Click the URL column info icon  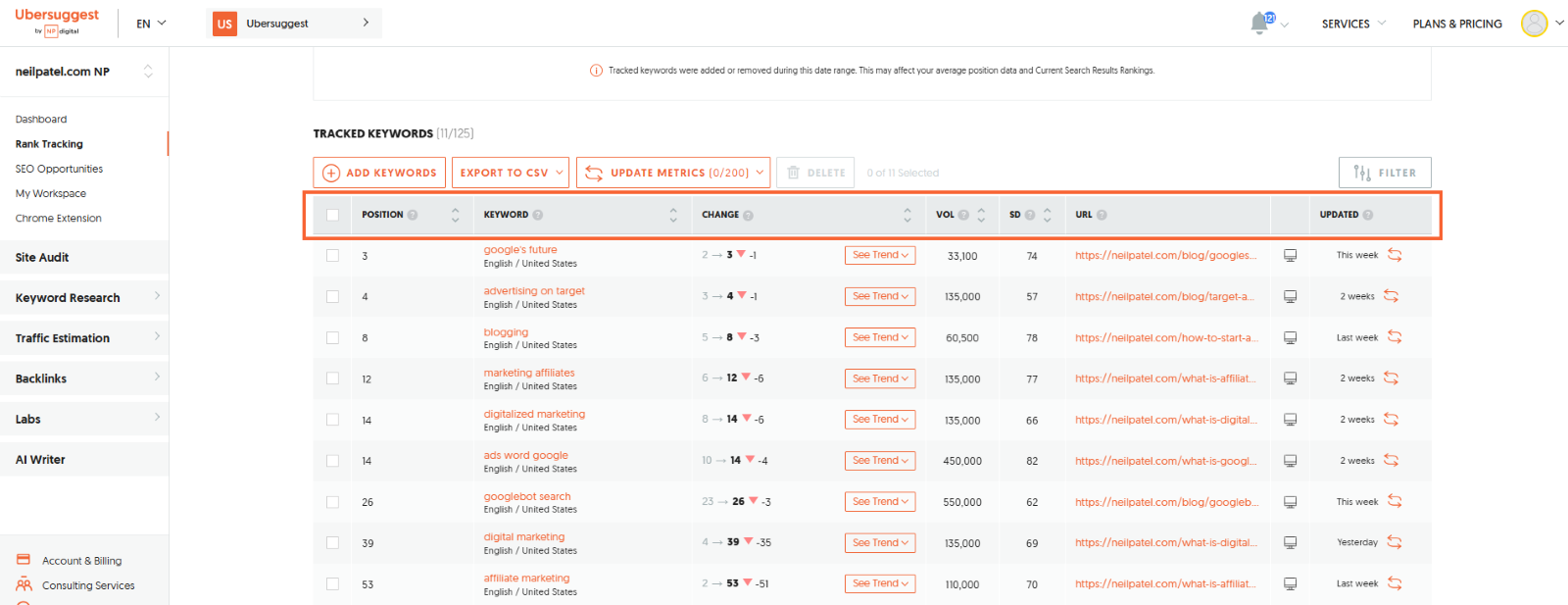pyautogui.click(x=1102, y=215)
